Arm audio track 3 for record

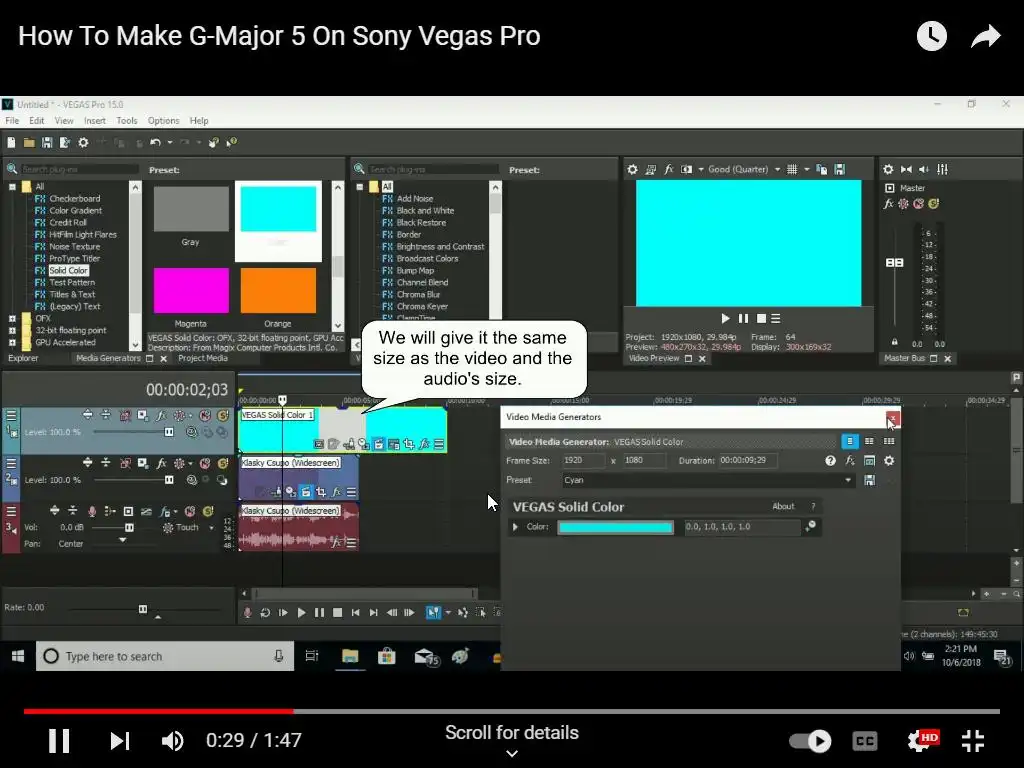click(91, 511)
